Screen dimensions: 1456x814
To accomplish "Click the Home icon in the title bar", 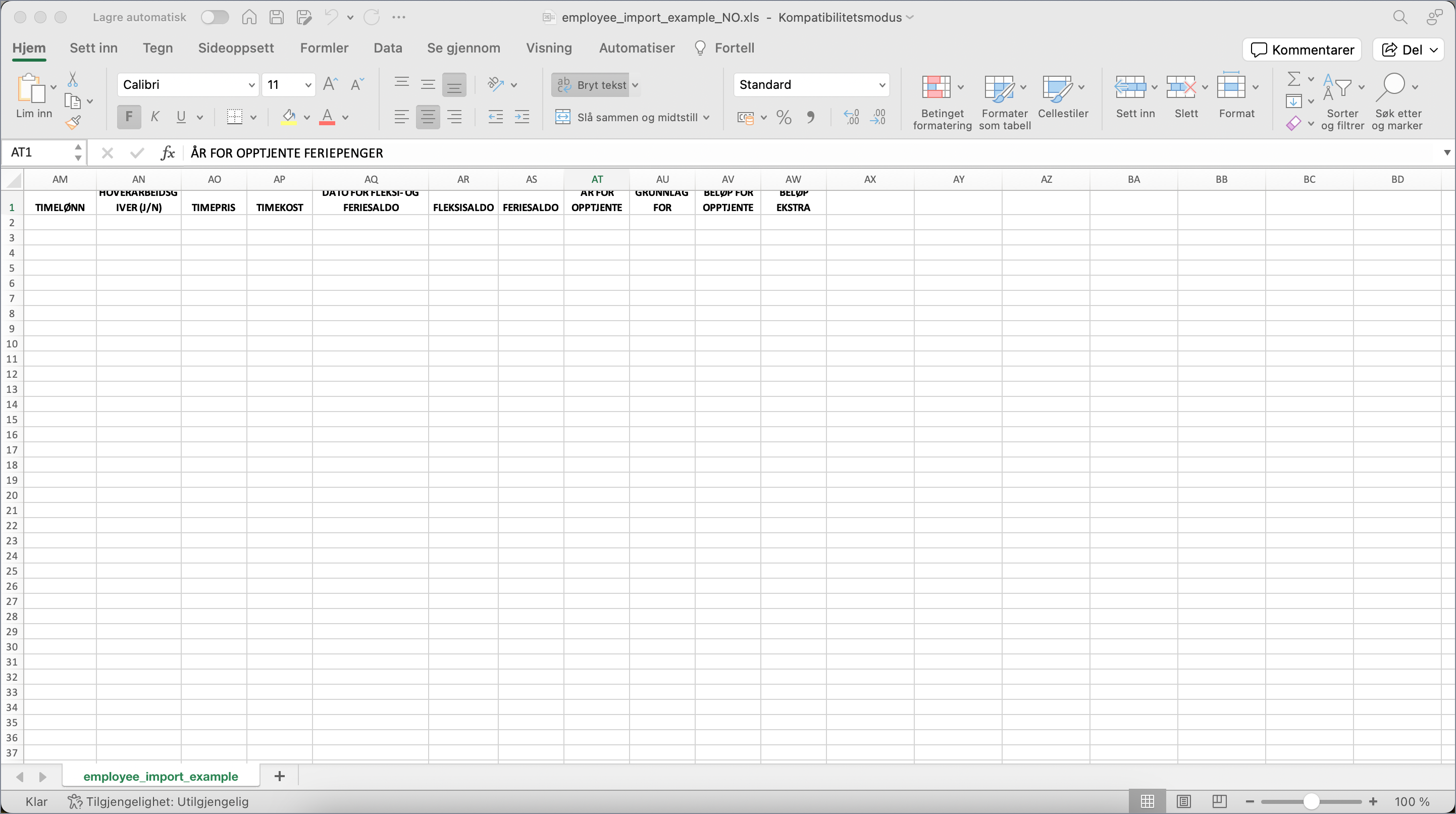I will (x=249, y=17).
